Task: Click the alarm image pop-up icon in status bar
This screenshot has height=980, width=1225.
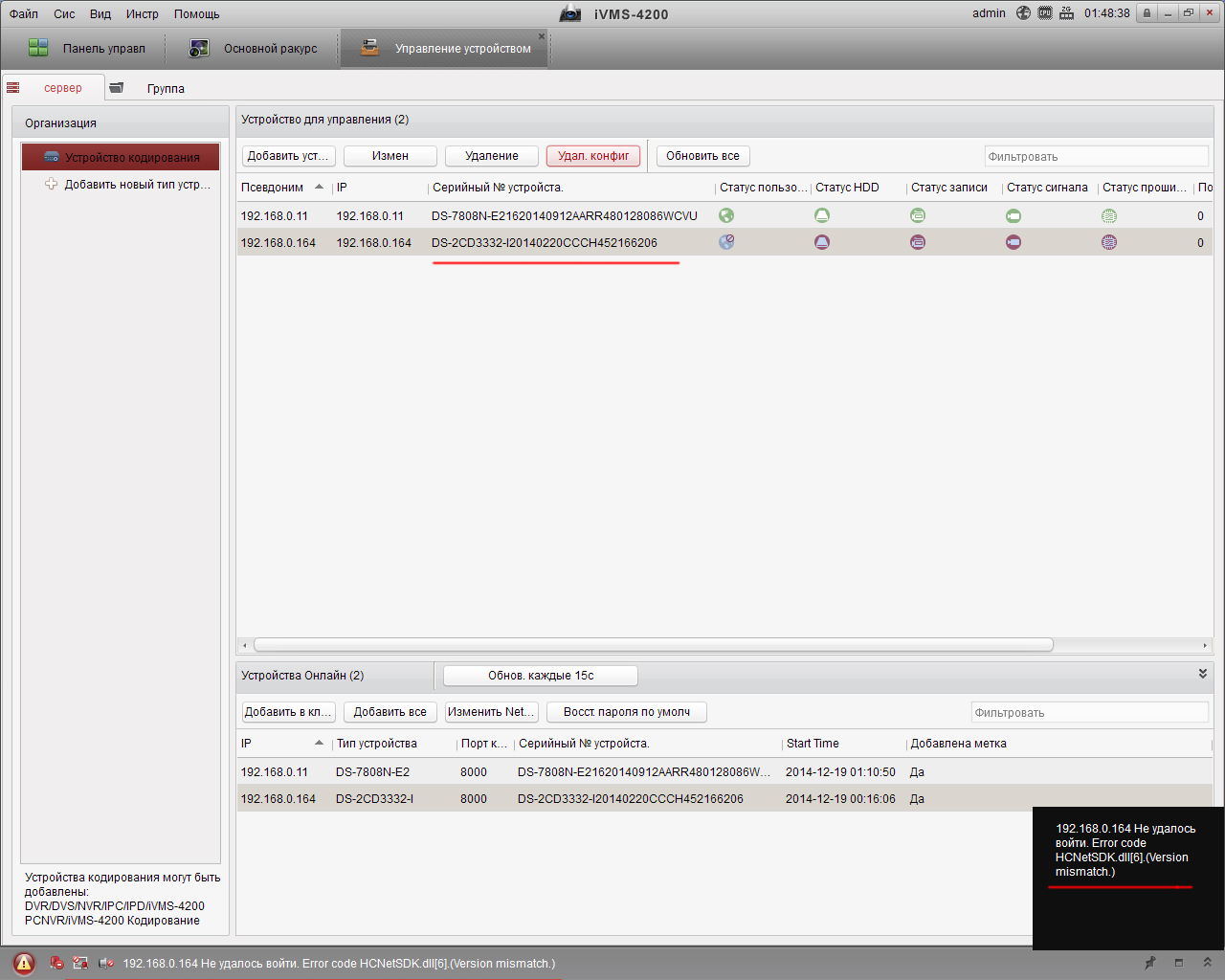Action: coord(81,963)
